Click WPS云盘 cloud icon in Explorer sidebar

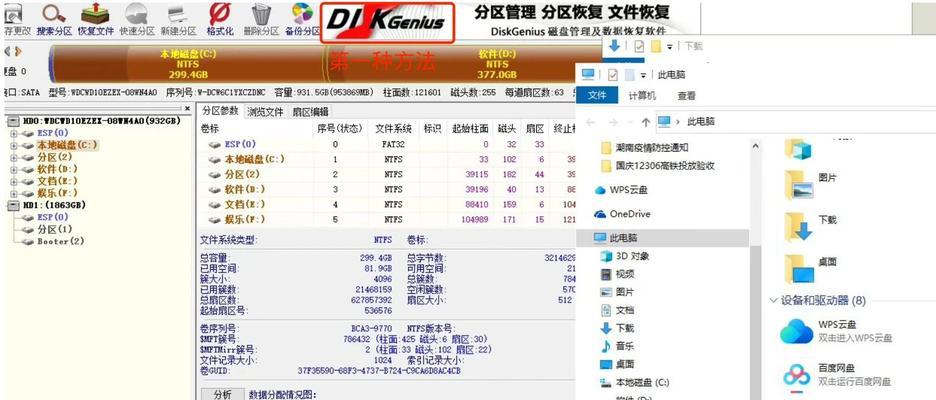click(600, 190)
